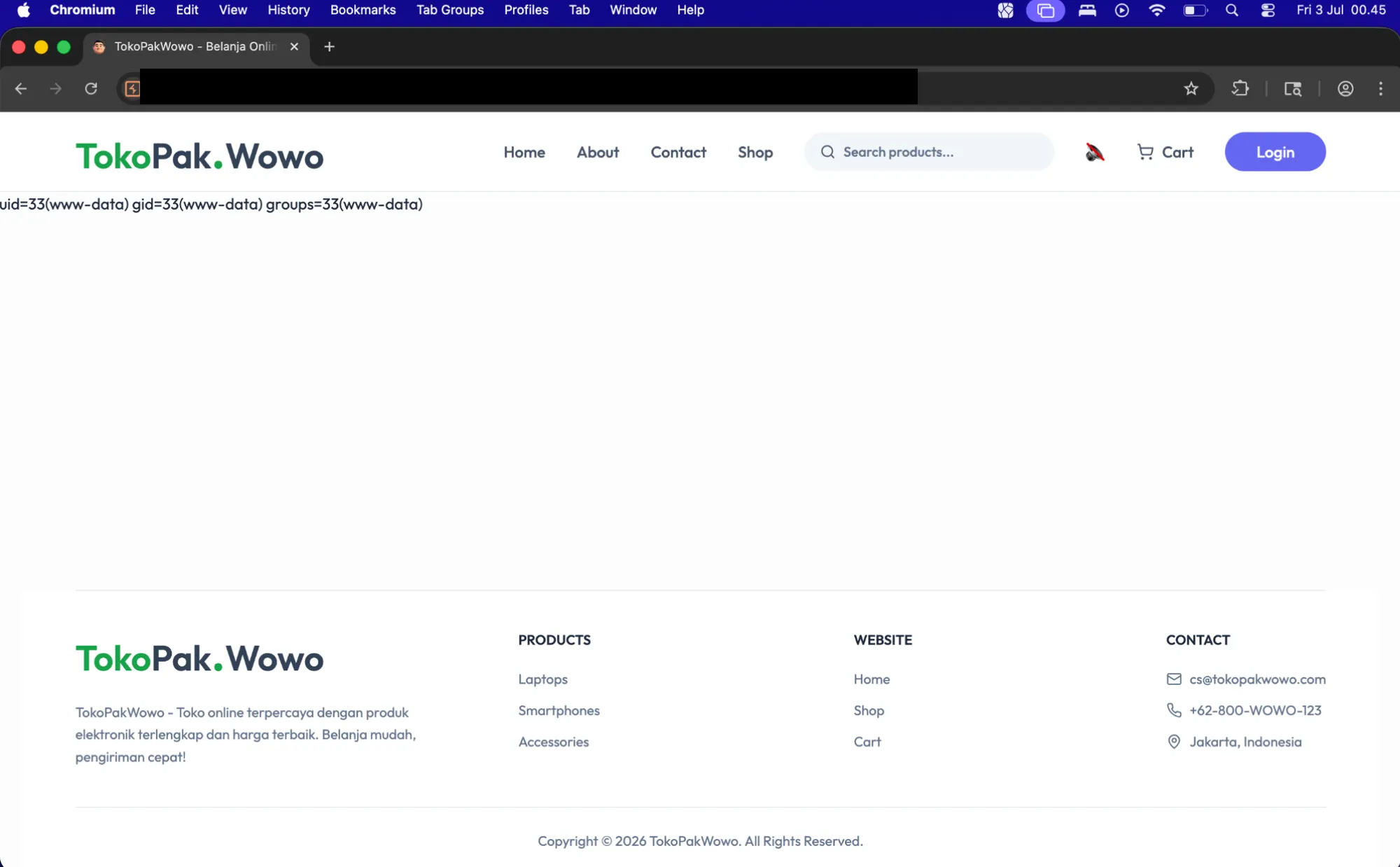Click the magnifier icon in search box
This screenshot has width=1400, height=867.
827,152
